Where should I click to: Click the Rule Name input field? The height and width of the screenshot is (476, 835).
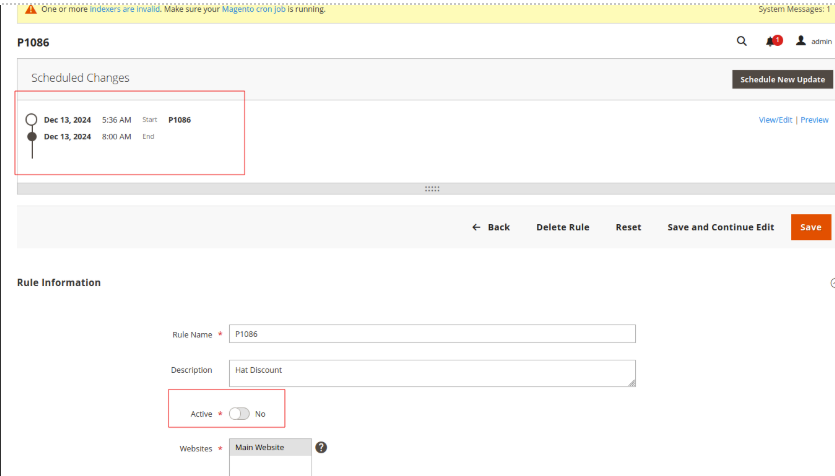coord(432,334)
